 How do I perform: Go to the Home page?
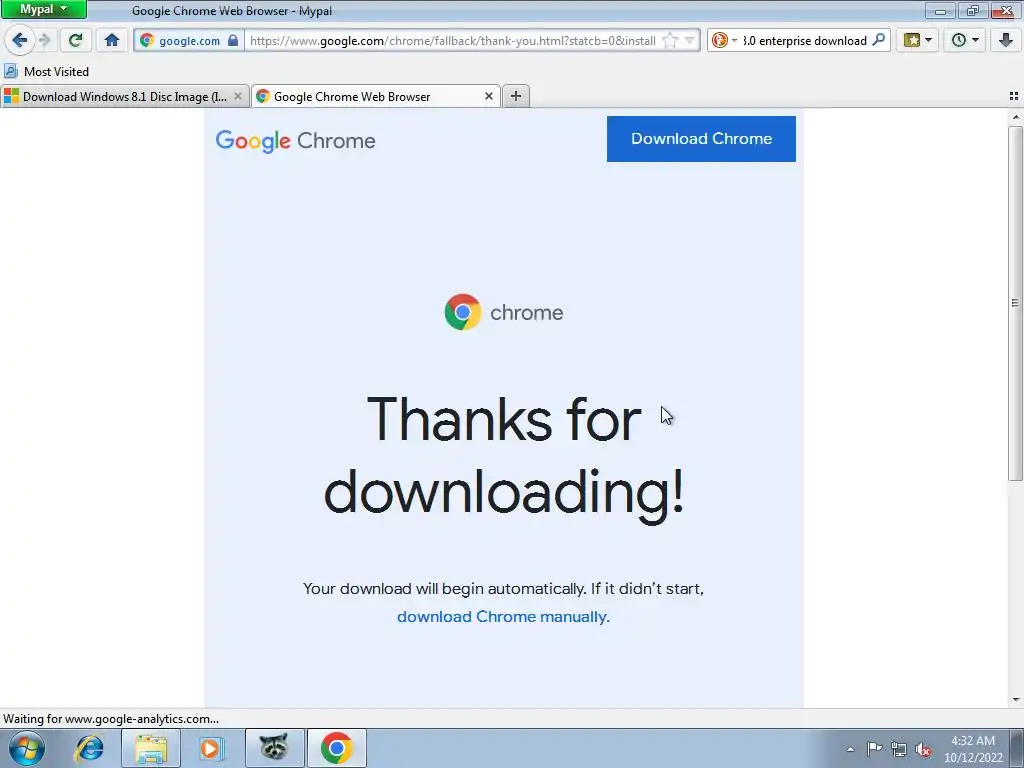tap(112, 40)
